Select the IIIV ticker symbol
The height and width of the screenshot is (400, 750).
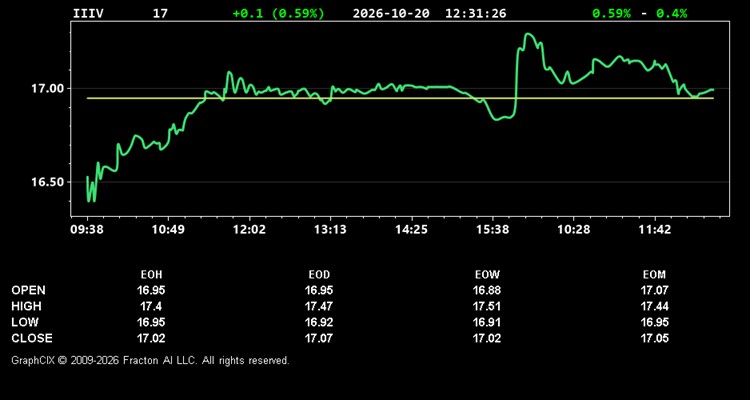pyautogui.click(x=88, y=13)
